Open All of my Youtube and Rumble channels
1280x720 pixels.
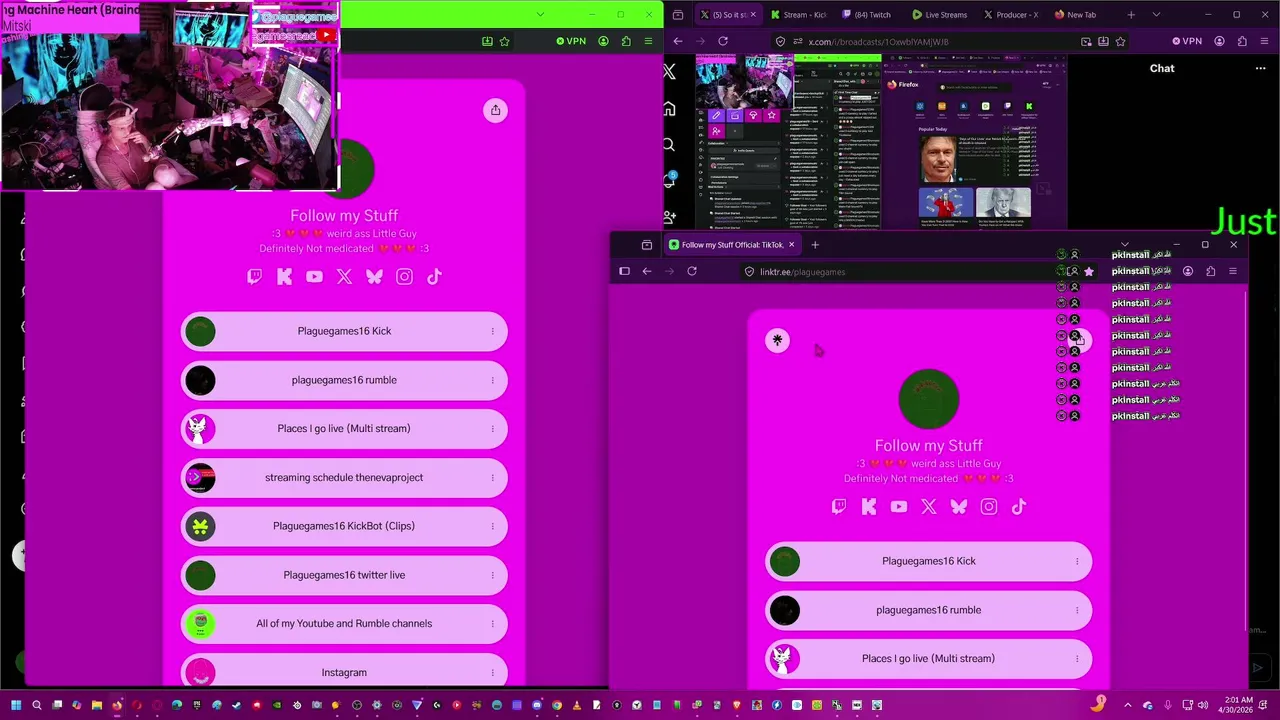click(x=344, y=624)
